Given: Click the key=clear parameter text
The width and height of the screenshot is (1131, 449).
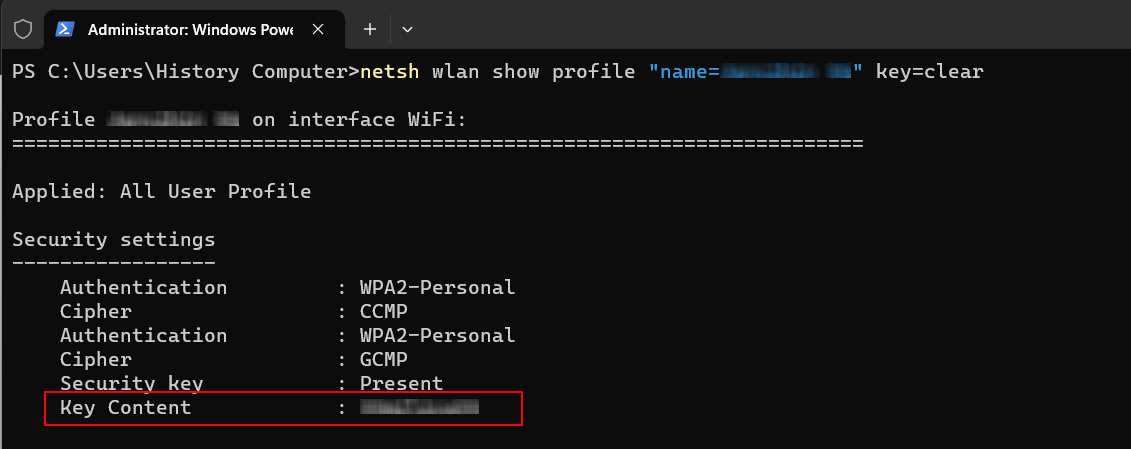Looking at the screenshot, I should coord(930,72).
